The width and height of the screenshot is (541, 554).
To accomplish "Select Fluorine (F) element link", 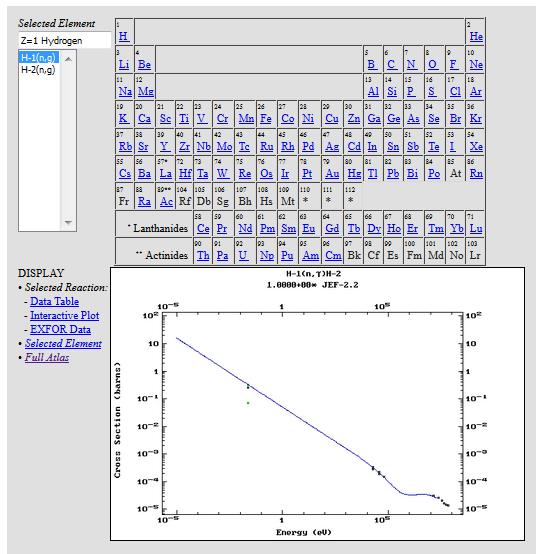I will pos(453,64).
